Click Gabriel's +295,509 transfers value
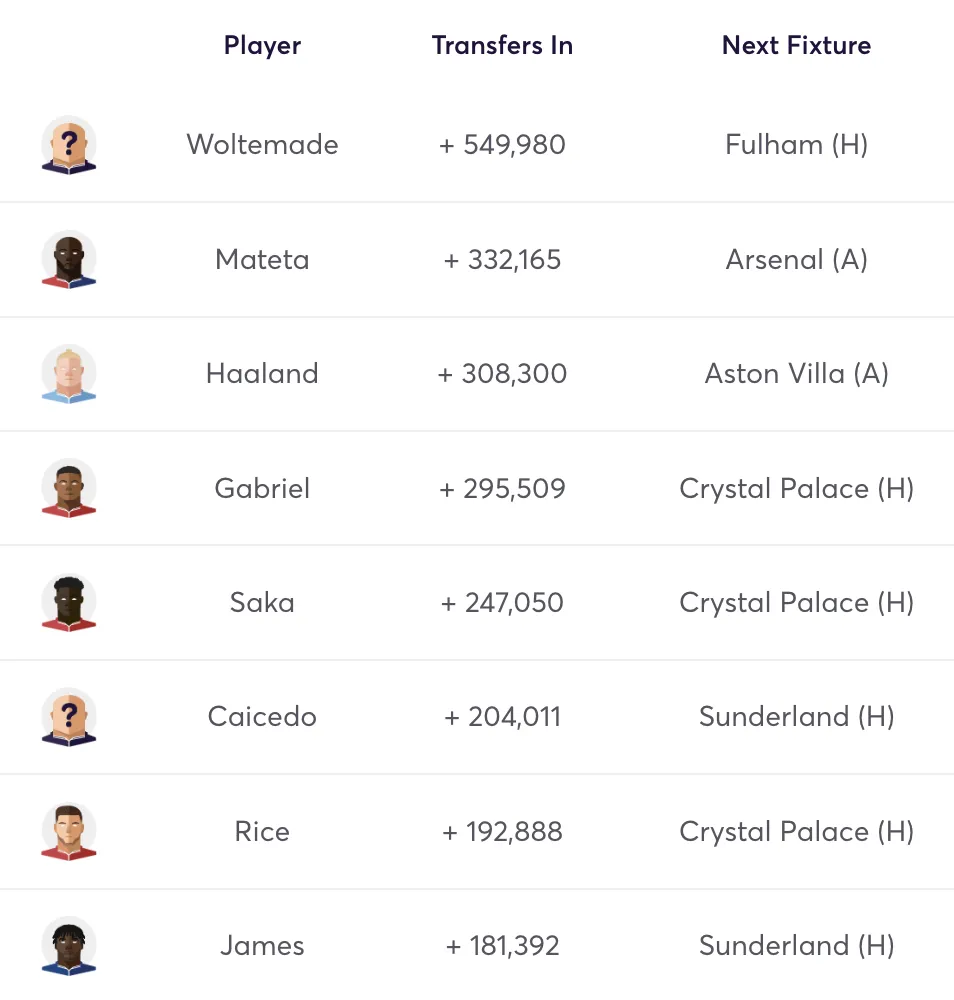The image size is (954, 1000). pos(502,489)
